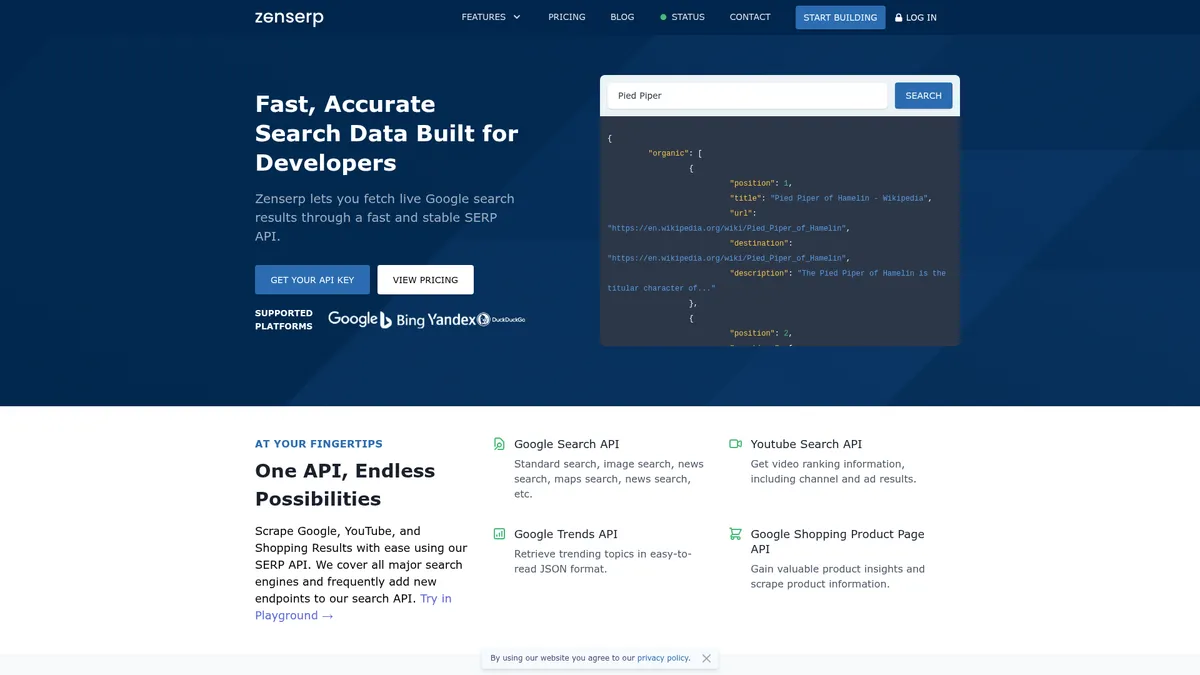Click the Google Trends API chart icon
The height and width of the screenshot is (675, 1200).
click(499, 534)
